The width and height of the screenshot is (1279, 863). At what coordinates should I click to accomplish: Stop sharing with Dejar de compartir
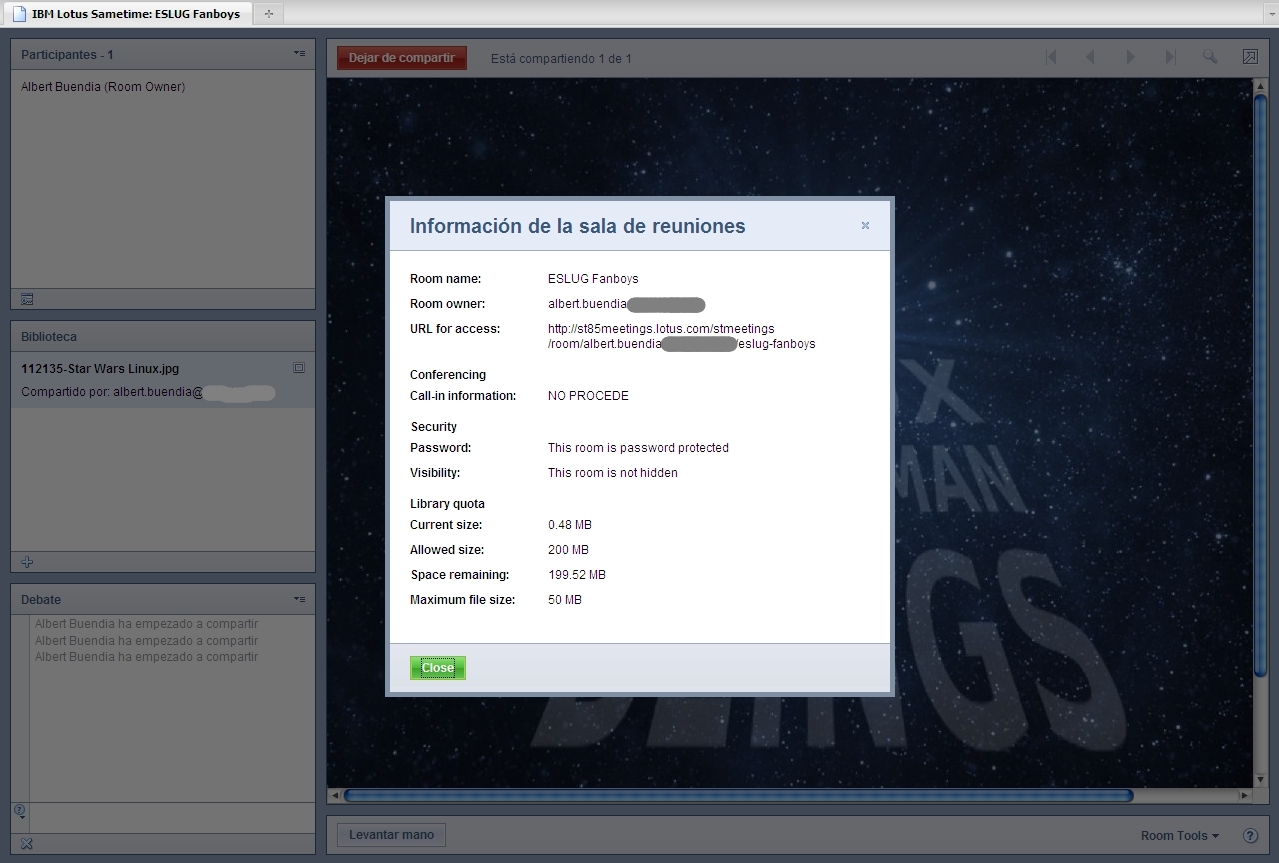coord(402,58)
